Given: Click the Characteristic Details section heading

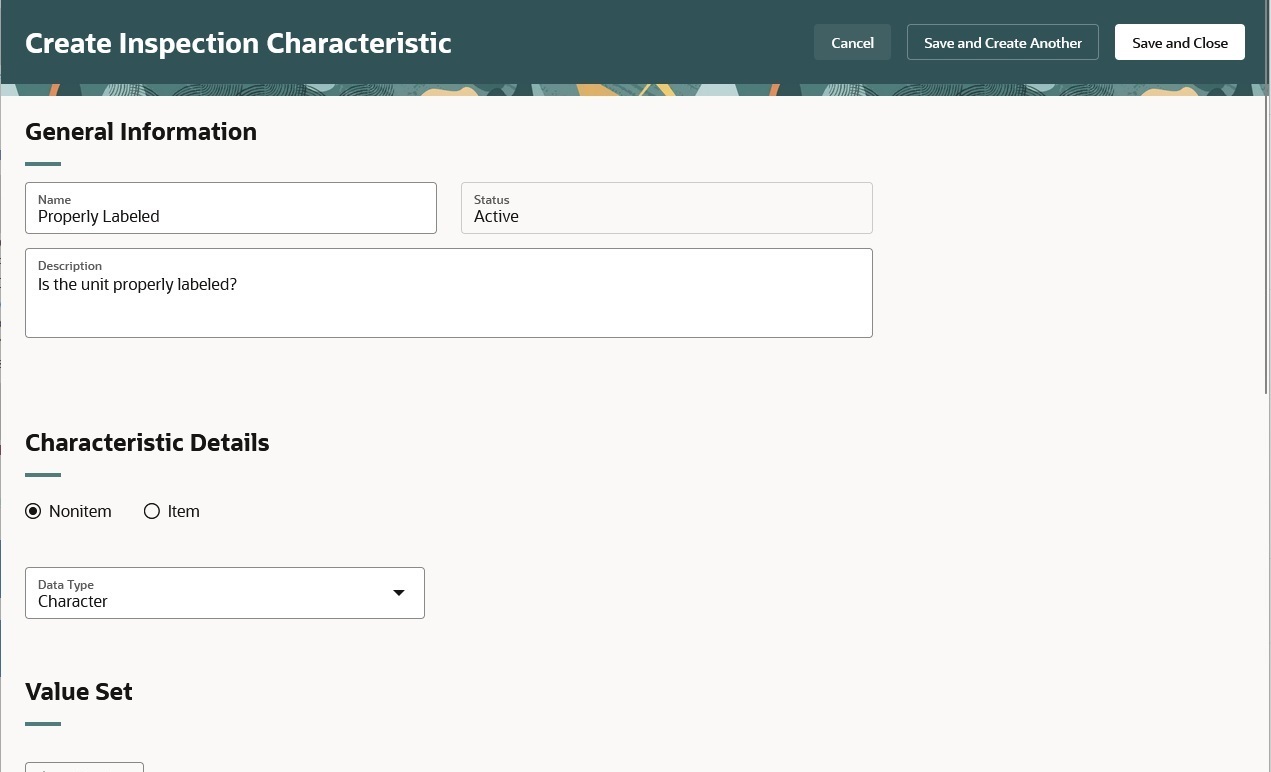Looking at the screenshot, I should coord(147,442).
